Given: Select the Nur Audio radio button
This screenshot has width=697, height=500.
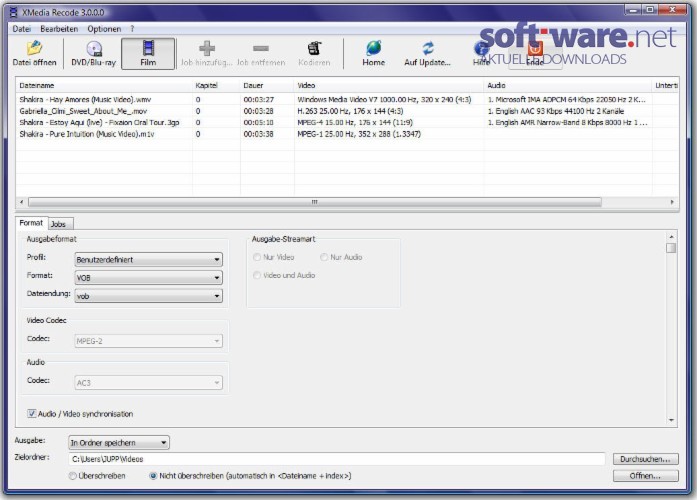Looking at the screenshot, I should [324, 257].
